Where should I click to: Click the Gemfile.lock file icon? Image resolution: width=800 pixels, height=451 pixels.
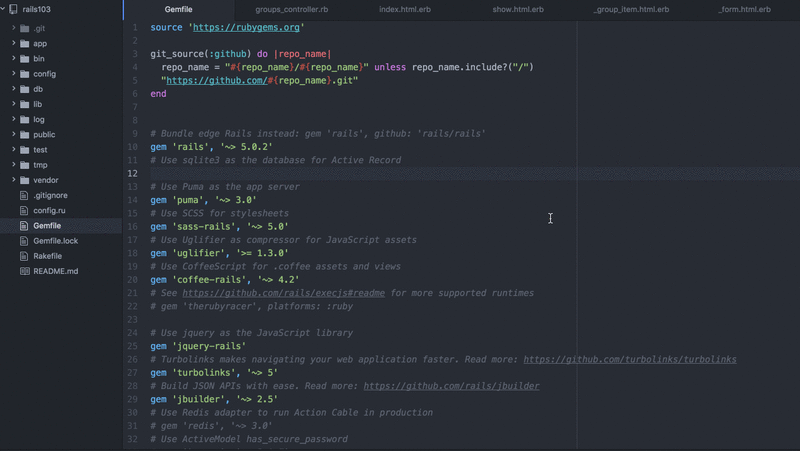tap(24, 241)
